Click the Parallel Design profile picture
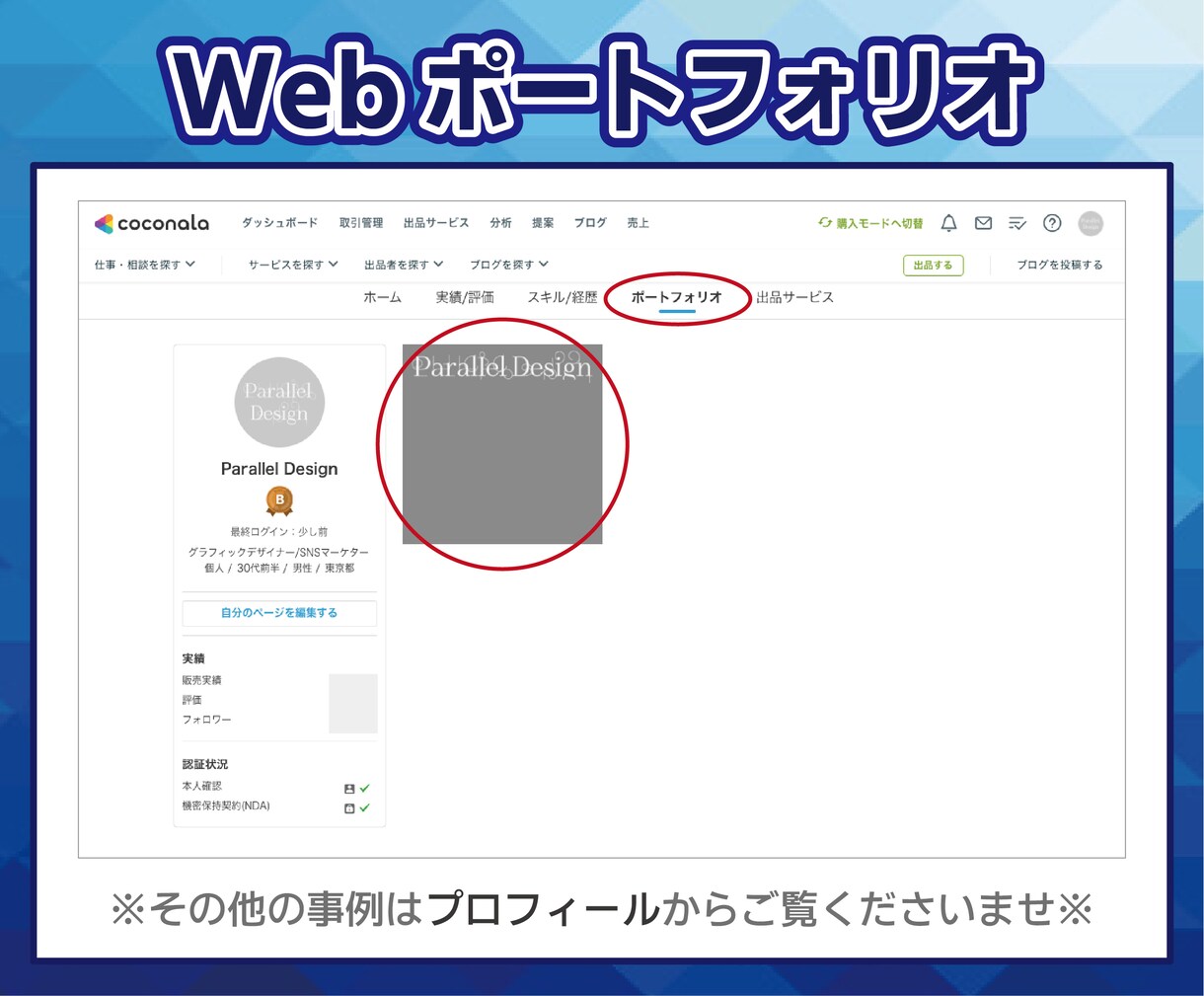This screenshot has width=1204, height=996. tap(279, 402)
